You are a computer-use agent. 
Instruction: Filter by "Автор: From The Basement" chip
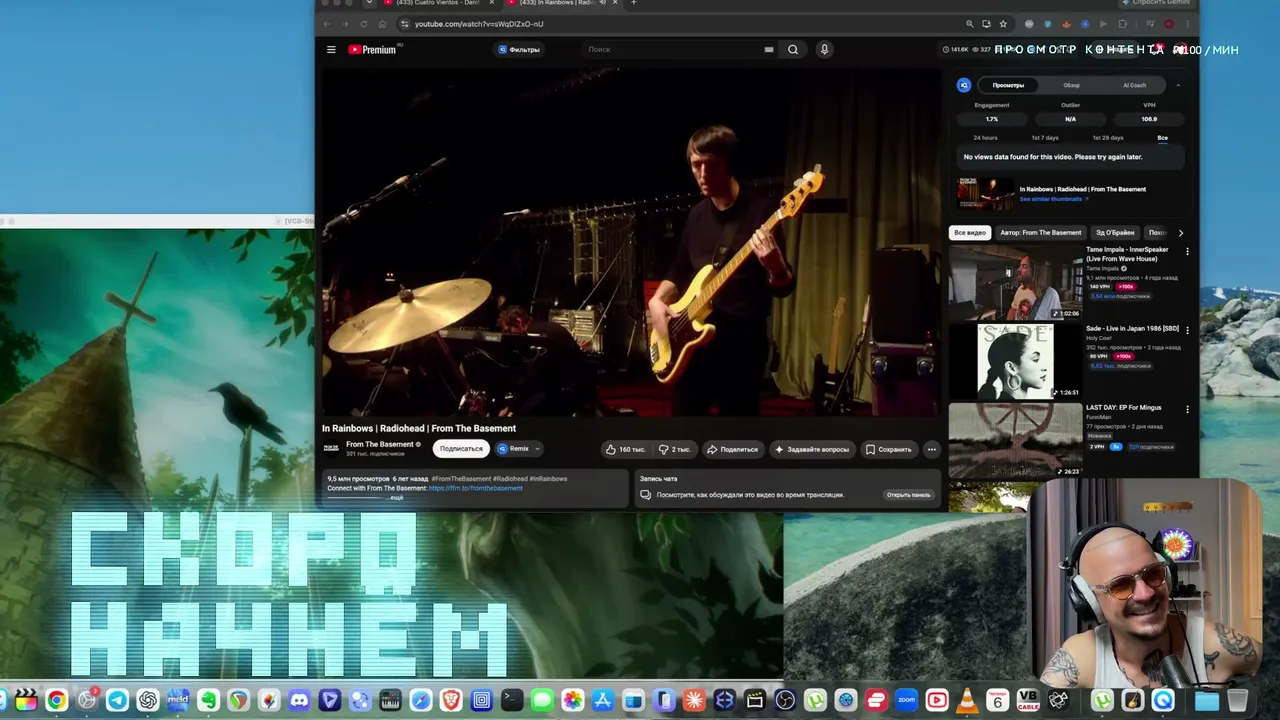coord(1041,233)
